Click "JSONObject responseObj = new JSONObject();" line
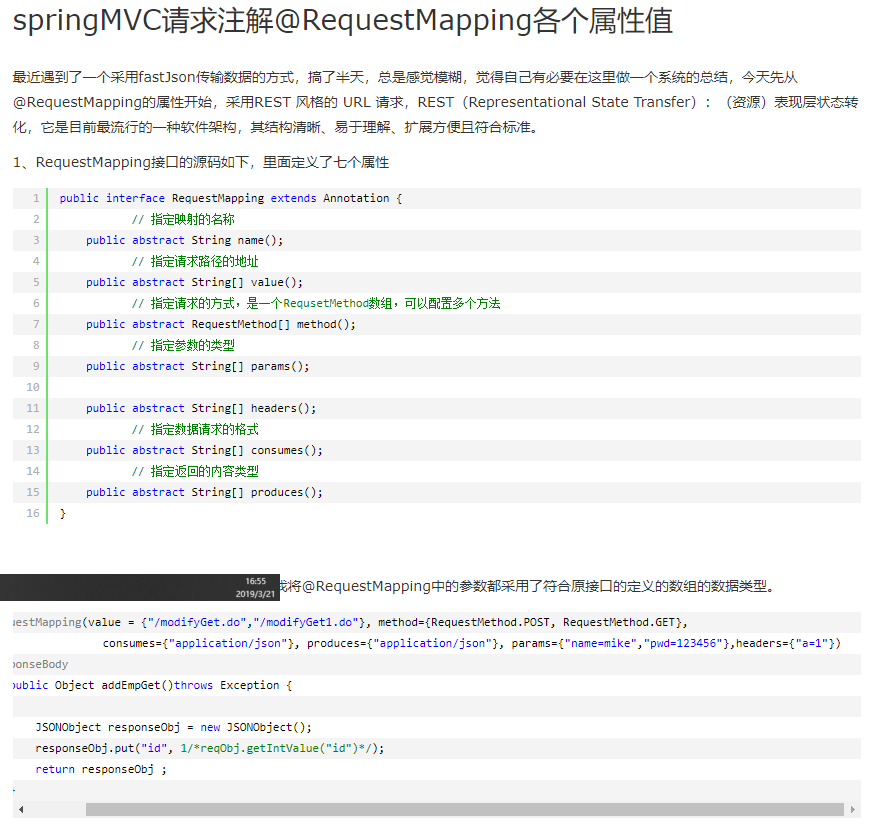 pyautogui.click(x=173, y=727)
